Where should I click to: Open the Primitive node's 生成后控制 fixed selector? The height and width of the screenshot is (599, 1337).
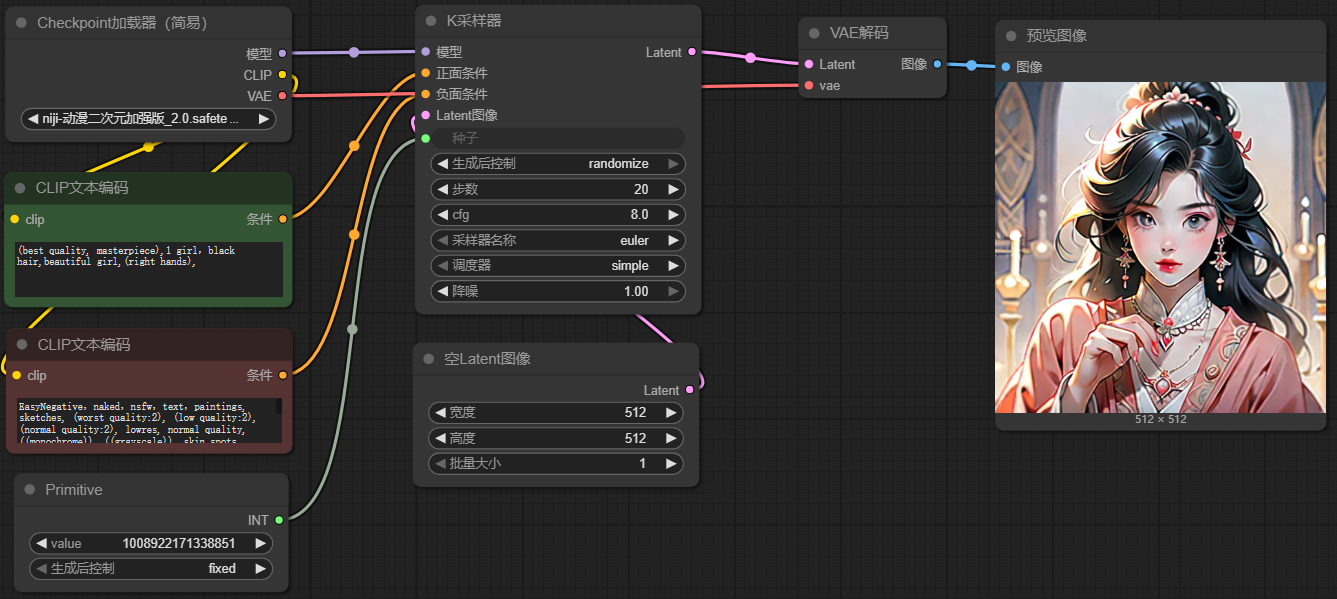click(150, 568)
